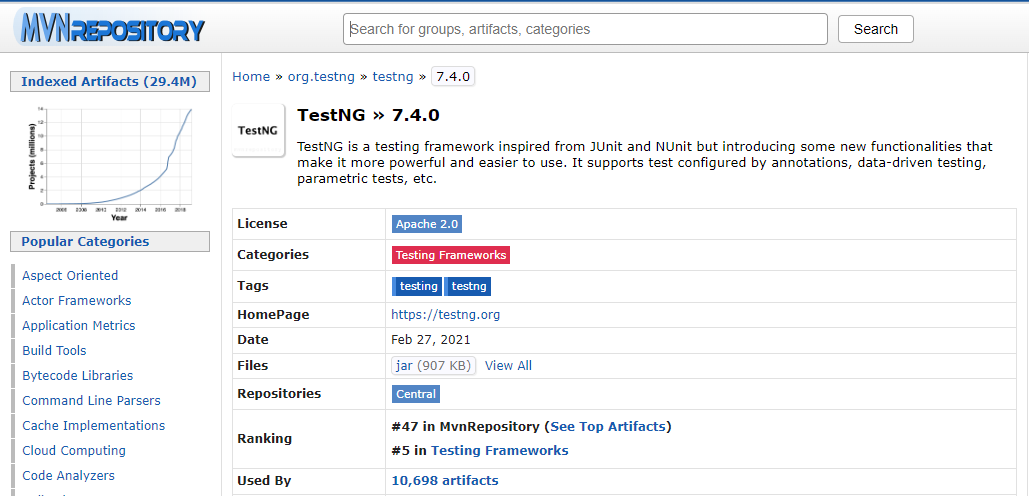The image size is (1029, 496).
Task: Click the Date row label
Action: (253, 340)
